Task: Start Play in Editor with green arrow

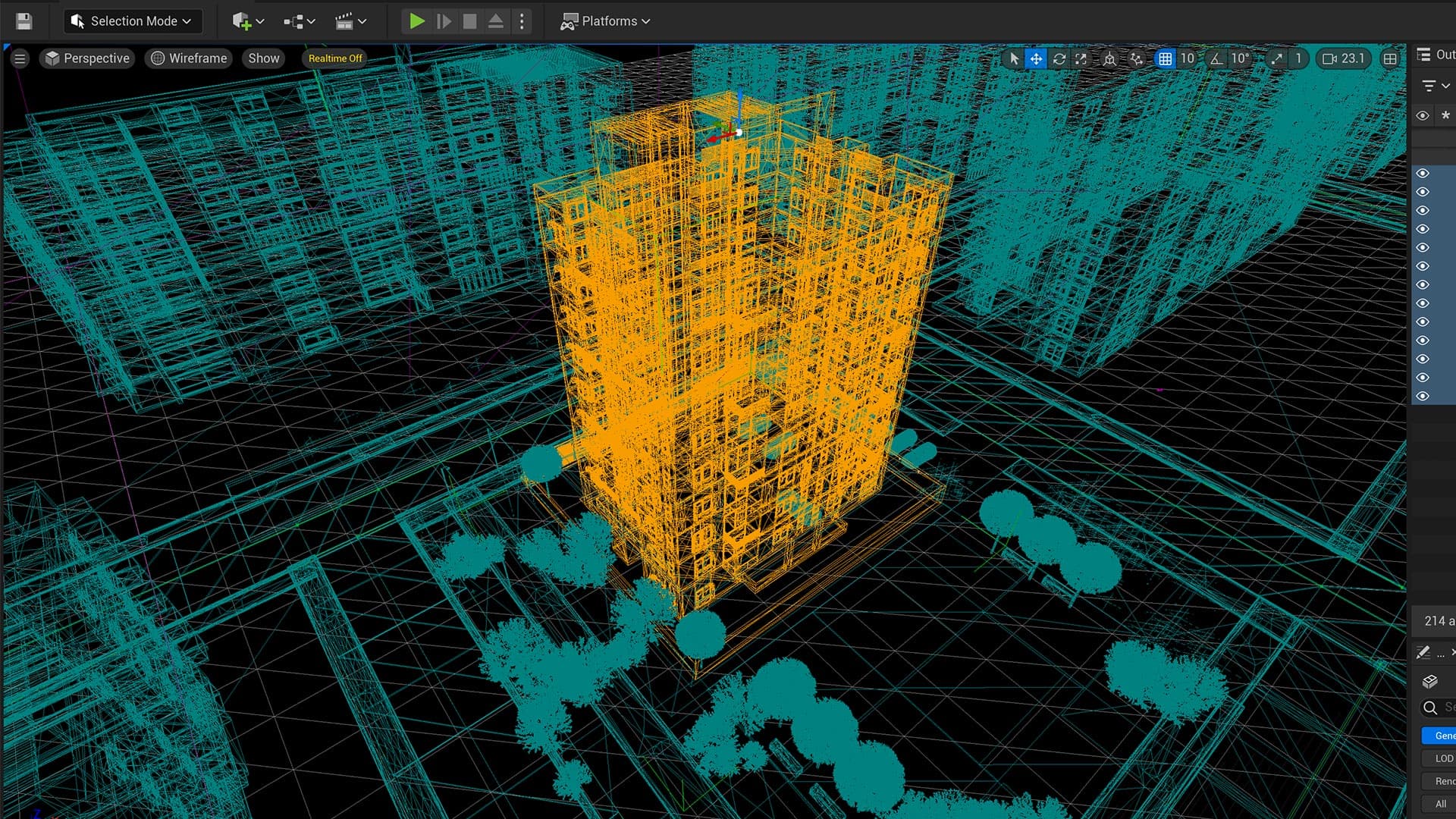Action: [416, 21]
